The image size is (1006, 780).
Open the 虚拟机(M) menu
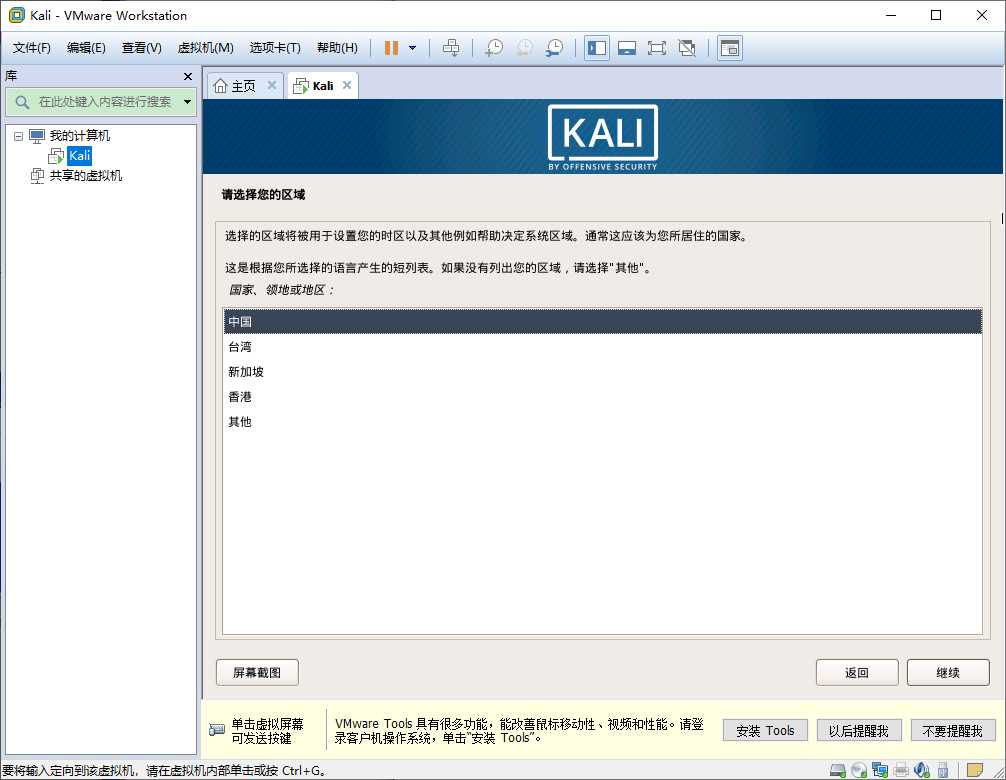click(x=205, y=48)
